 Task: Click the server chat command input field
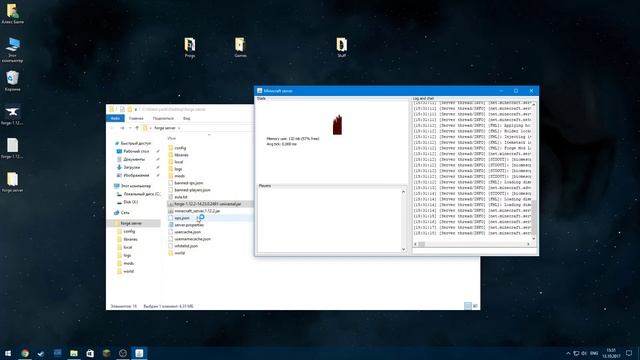(474, 251)
